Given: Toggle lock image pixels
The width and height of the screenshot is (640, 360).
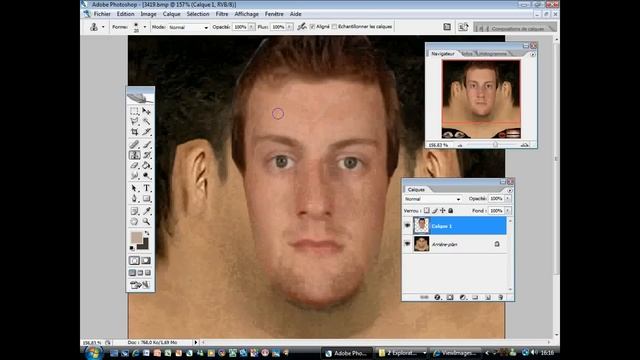Looking at the screenshot, I should (435, 211).
